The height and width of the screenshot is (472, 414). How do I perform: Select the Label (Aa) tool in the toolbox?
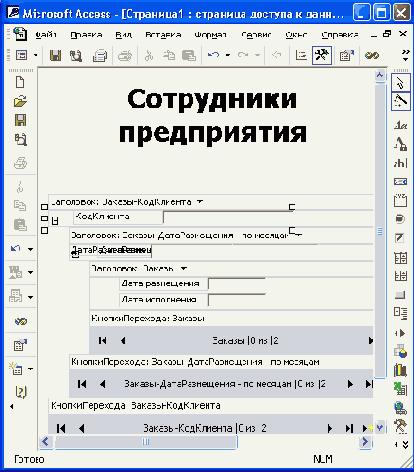pyautogui.click(x=400, y=125)
